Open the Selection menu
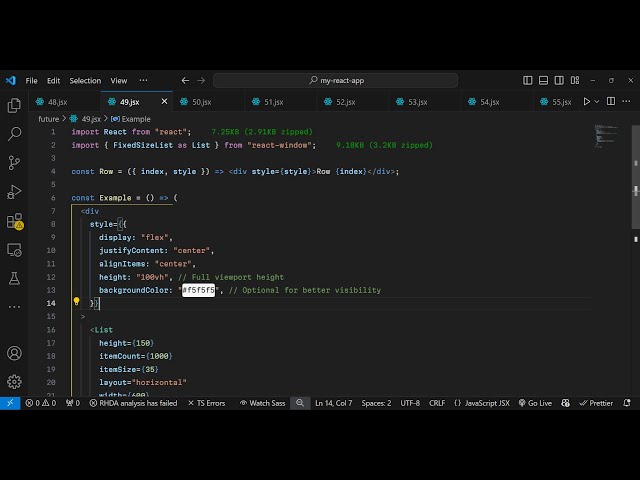The height and width of the screenshot is (480, 640). point(85,81)
